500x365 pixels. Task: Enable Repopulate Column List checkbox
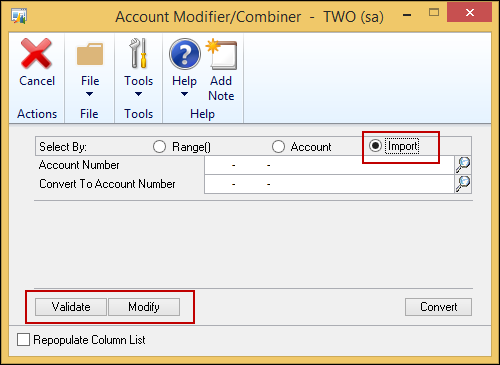coord(23,340)
